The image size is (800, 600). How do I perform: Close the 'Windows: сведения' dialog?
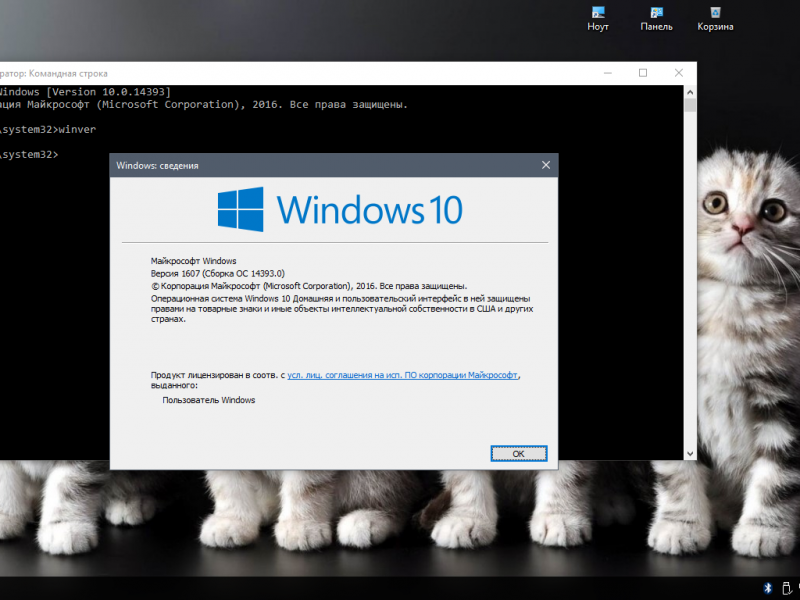tap(546, 165)
